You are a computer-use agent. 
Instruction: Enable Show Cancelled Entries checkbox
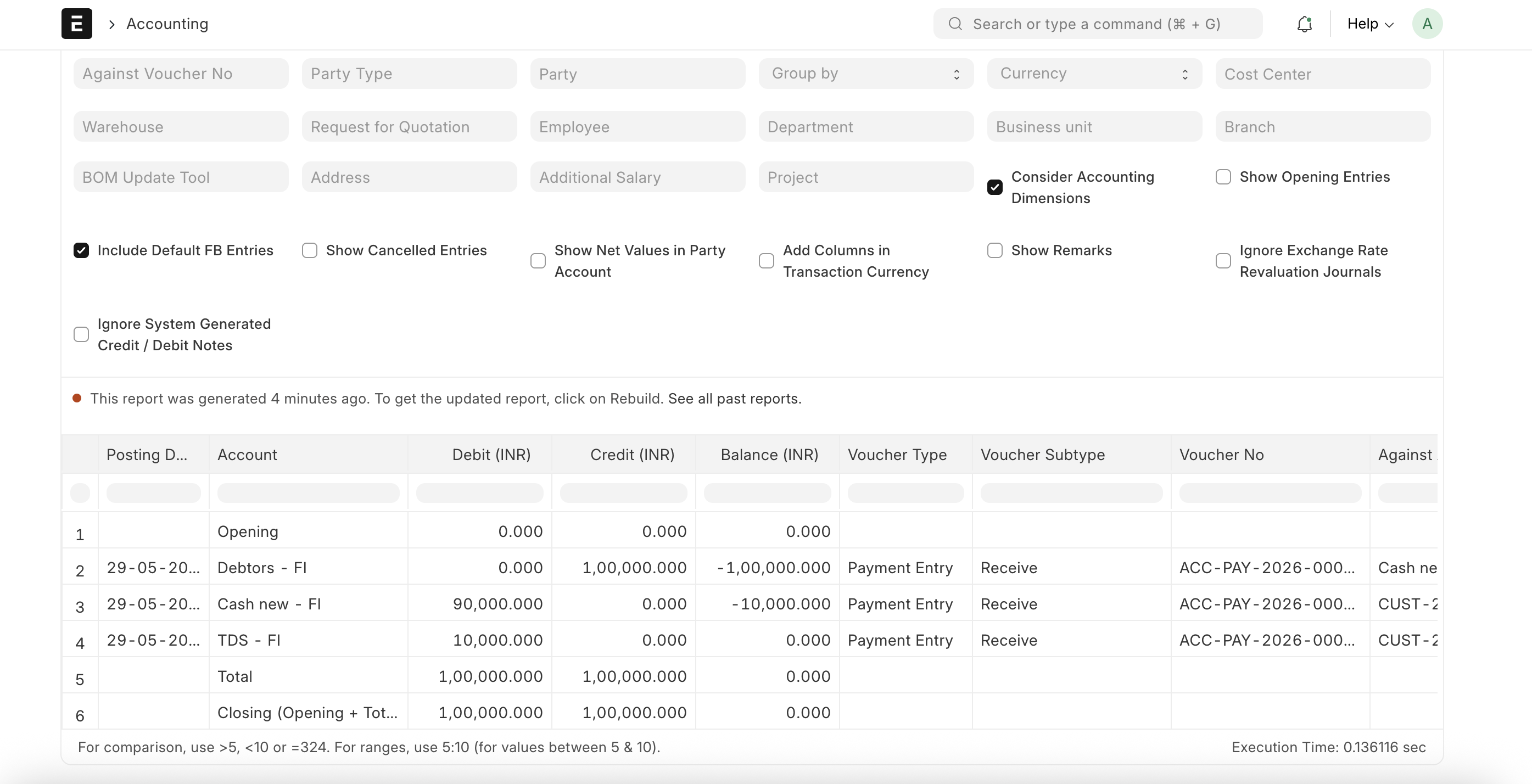tap(309, 250)
